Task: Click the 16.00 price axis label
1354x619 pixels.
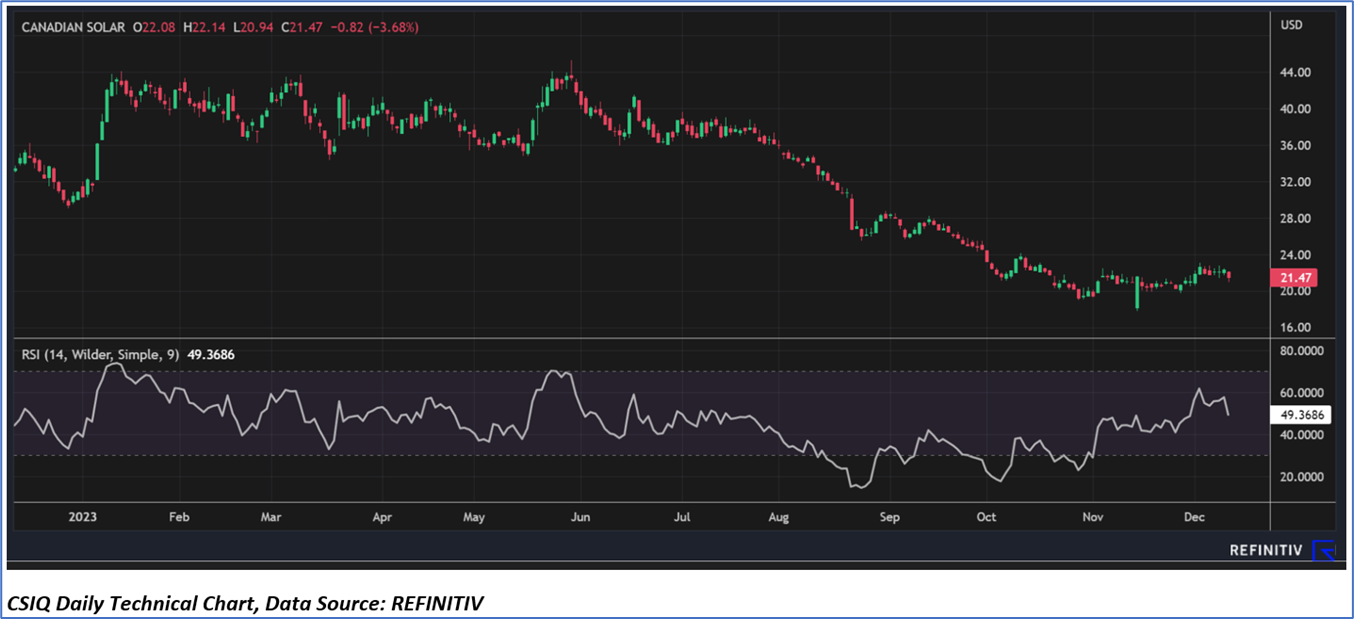Action: (x=1296, y=327)
